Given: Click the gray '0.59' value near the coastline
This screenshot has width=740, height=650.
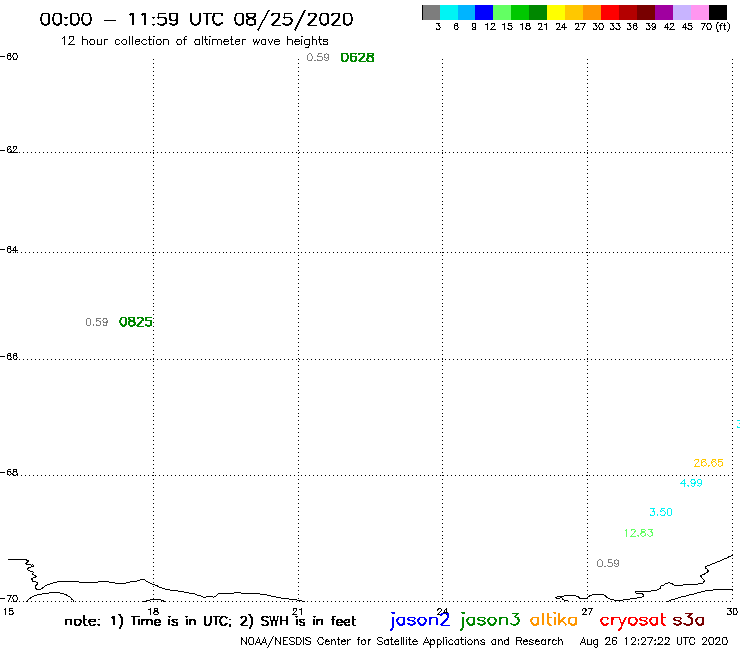Looking at the screenshot, I should coord(608,563).
